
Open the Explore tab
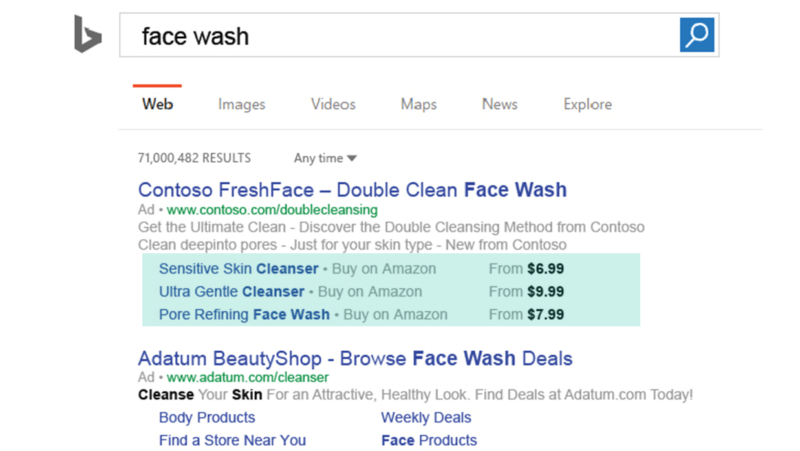[587, 104]
